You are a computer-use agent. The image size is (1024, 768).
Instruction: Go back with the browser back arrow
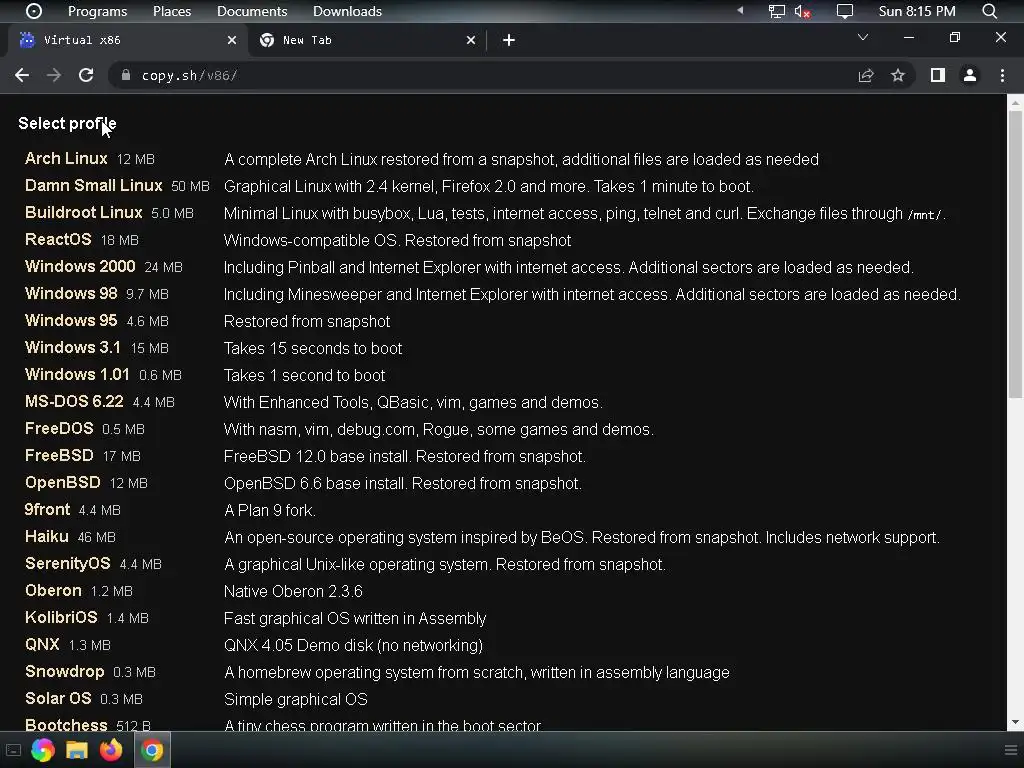click(22, 75)
